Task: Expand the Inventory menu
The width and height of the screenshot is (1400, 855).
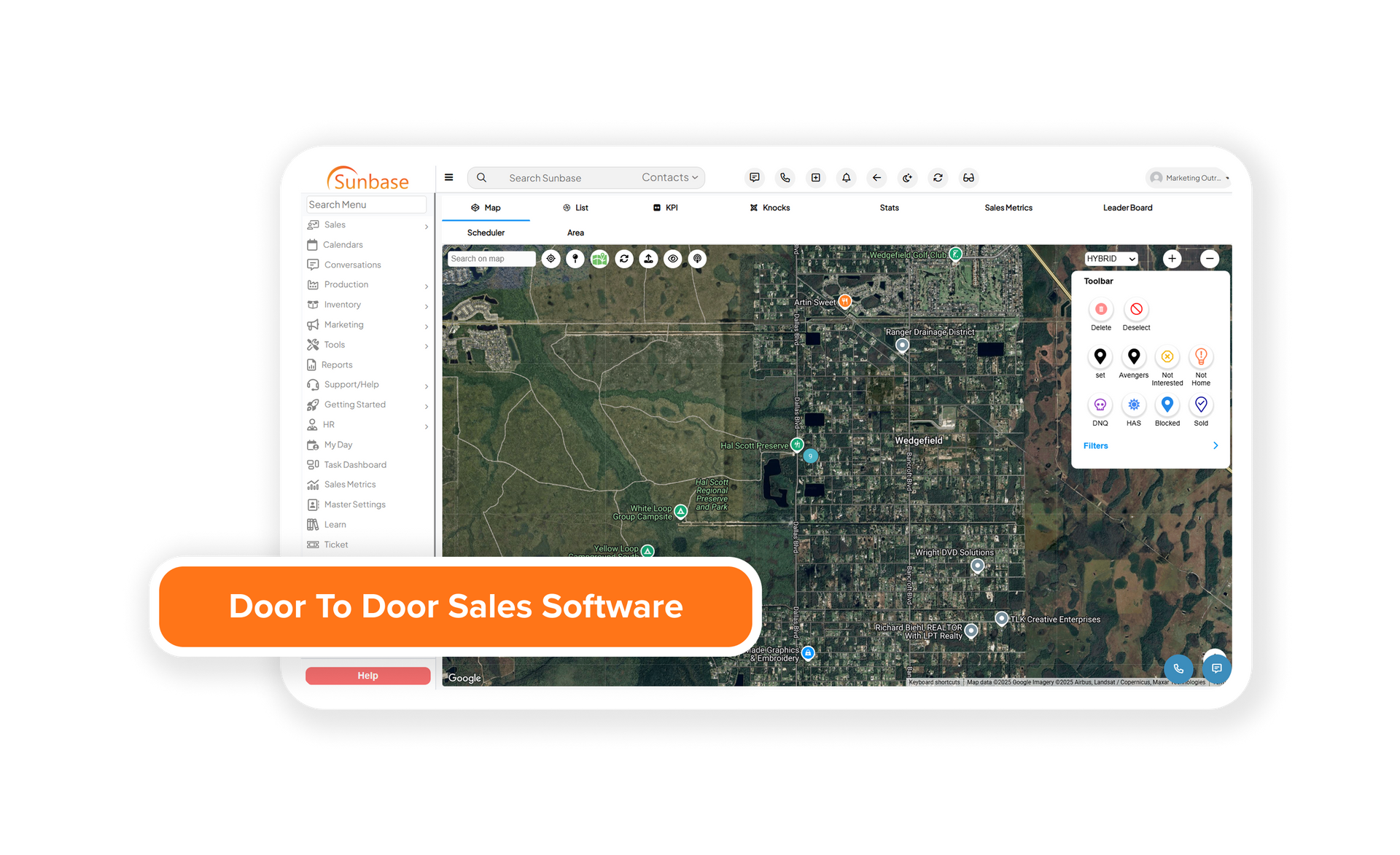Action: [x=367, y=305]
